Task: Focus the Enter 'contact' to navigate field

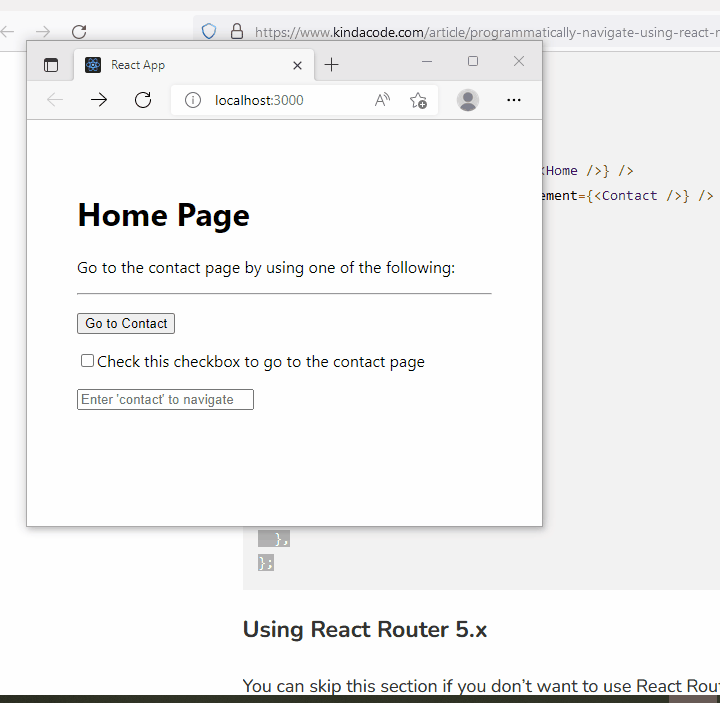Action: [x=165, y=400]
